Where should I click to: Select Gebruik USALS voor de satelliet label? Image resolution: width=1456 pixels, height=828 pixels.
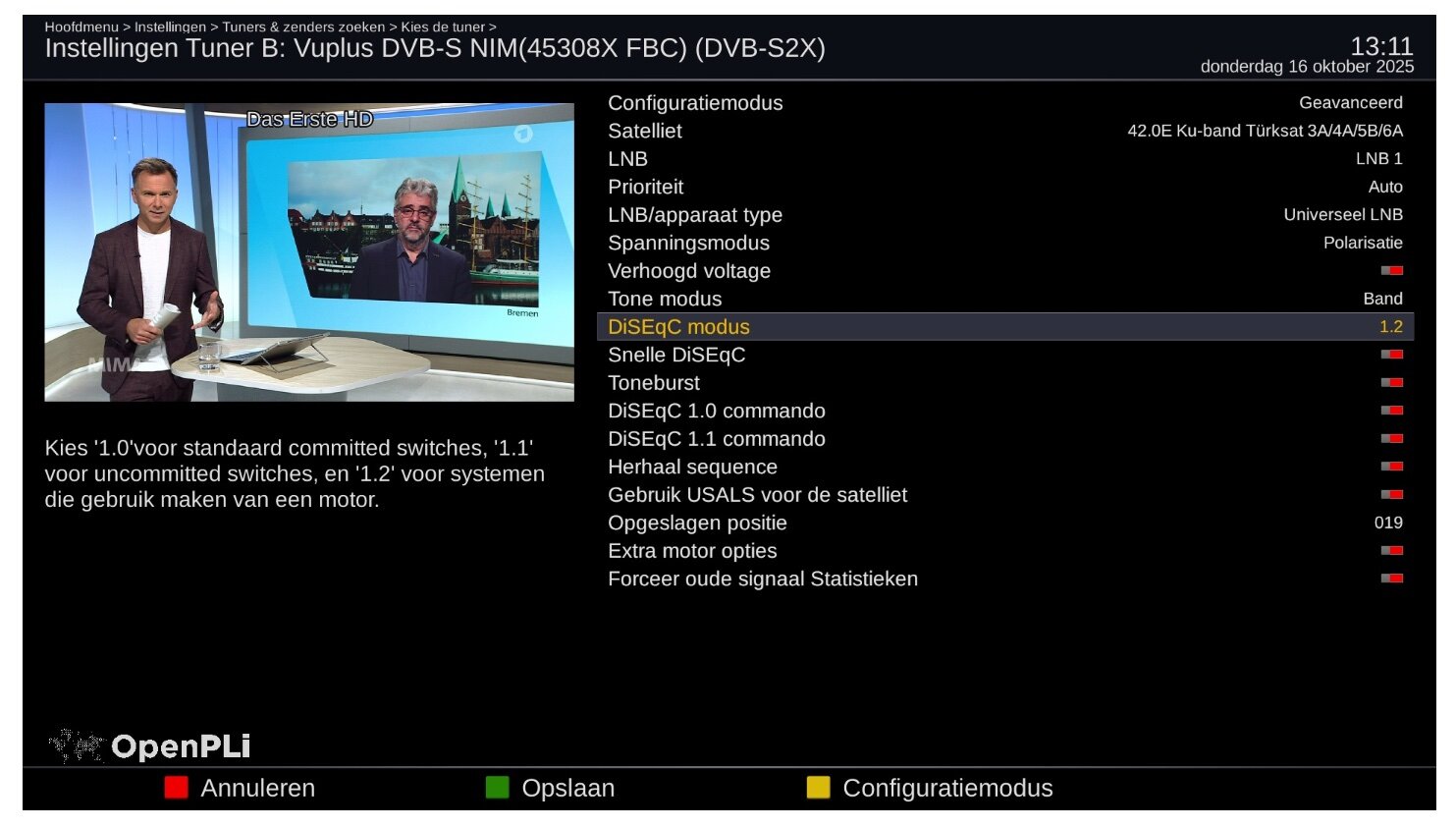coord(757,495)
